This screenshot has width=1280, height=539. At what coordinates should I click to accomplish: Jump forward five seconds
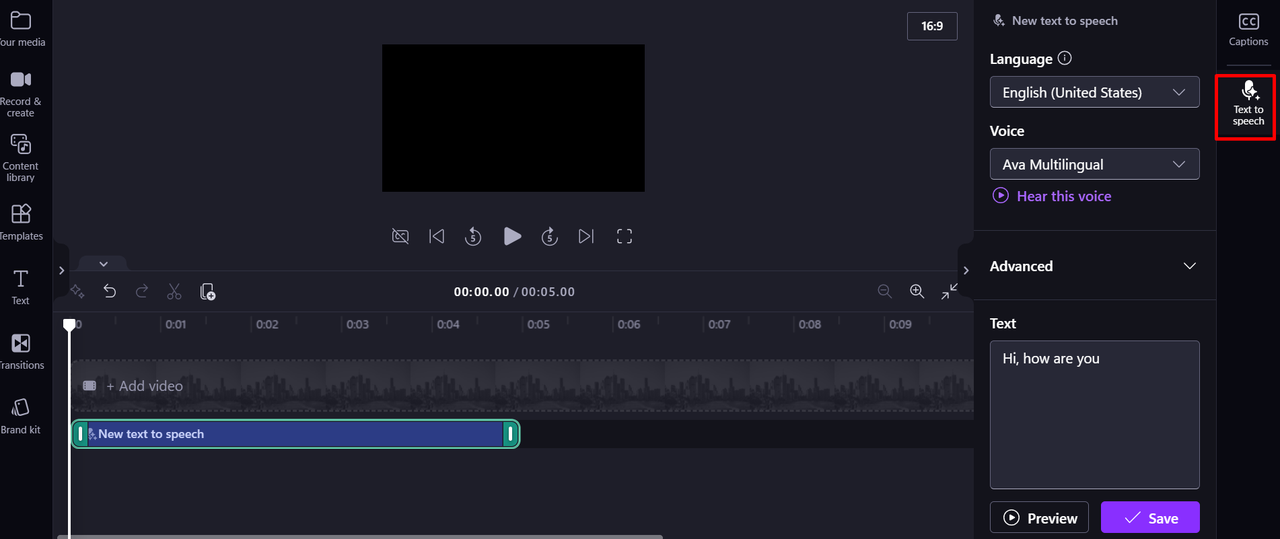(549, 236)
